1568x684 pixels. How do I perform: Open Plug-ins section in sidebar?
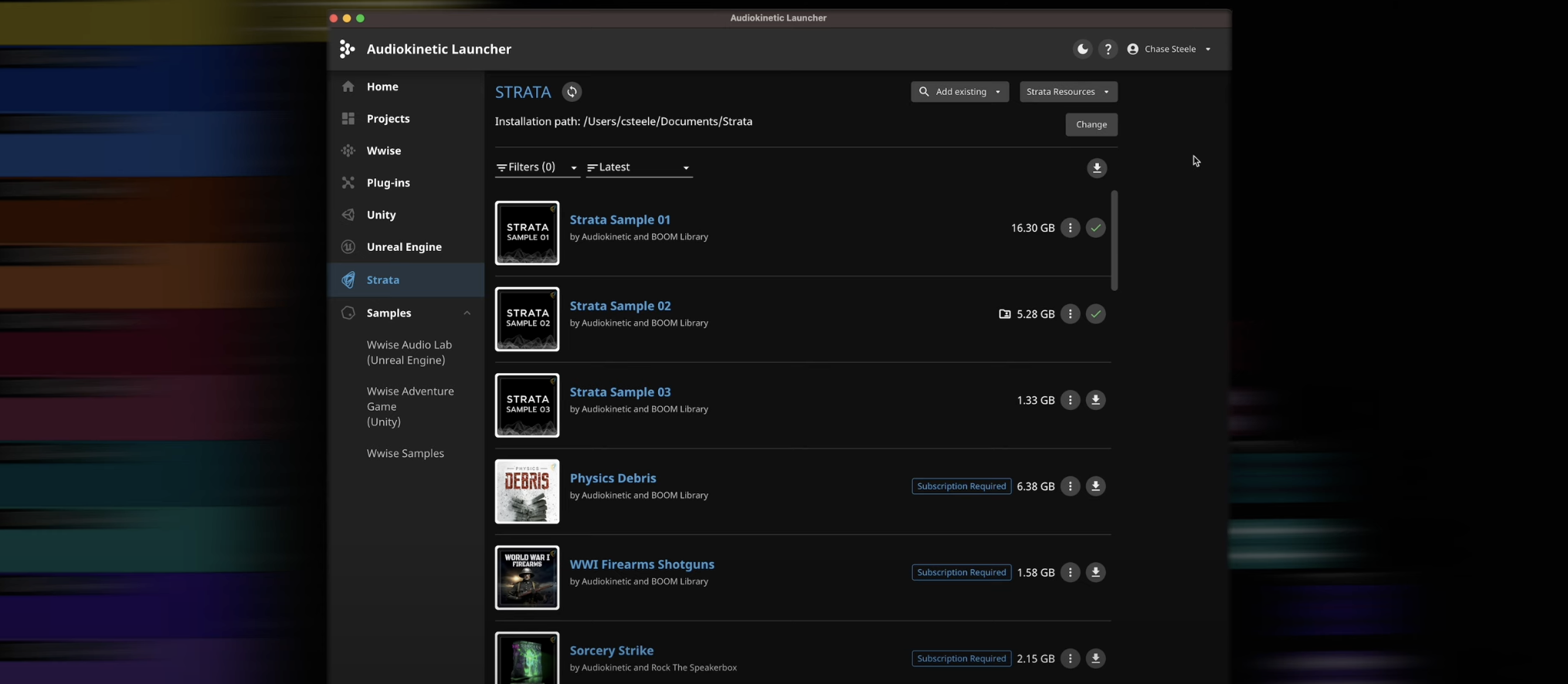pyautogui.click(x=406, y=182)
